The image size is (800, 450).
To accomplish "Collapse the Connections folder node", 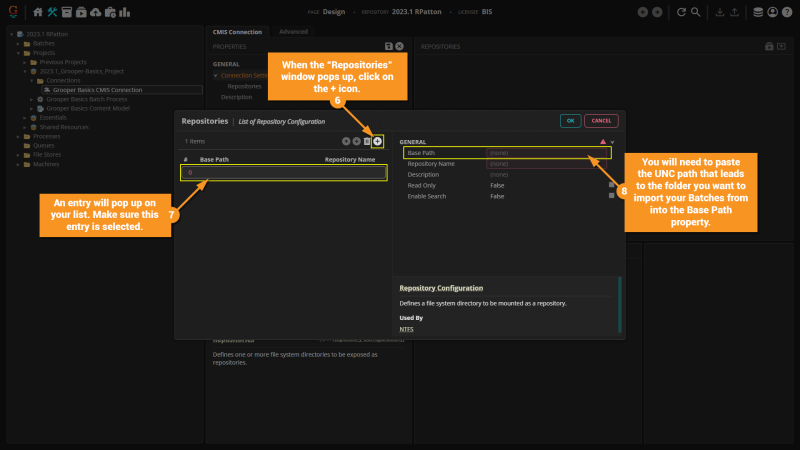I will click(32, 81).
